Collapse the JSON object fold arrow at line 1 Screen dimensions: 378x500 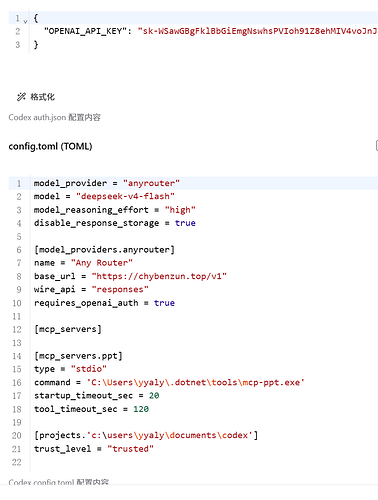click(26, 22)
